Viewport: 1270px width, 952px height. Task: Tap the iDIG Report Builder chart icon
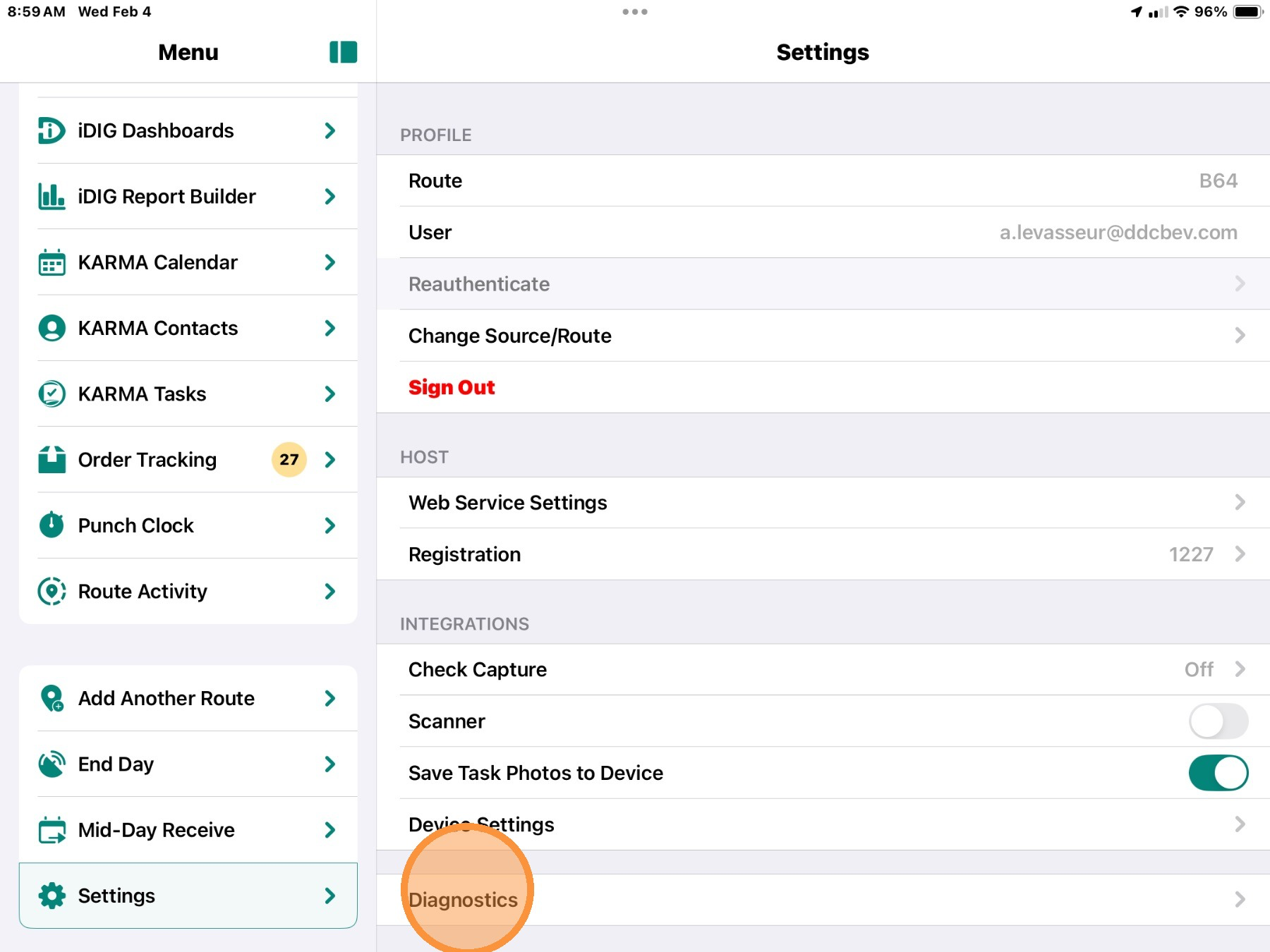point(52,196)
